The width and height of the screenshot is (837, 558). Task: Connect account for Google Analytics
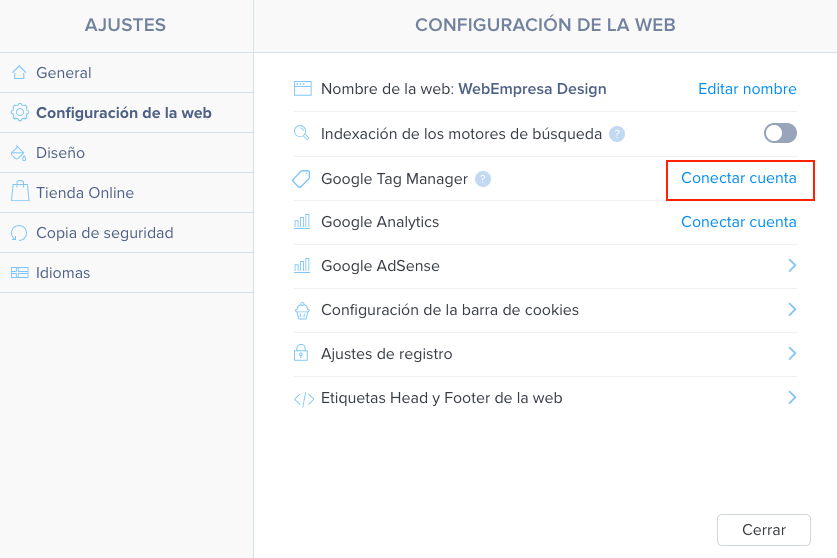point(739,222)
